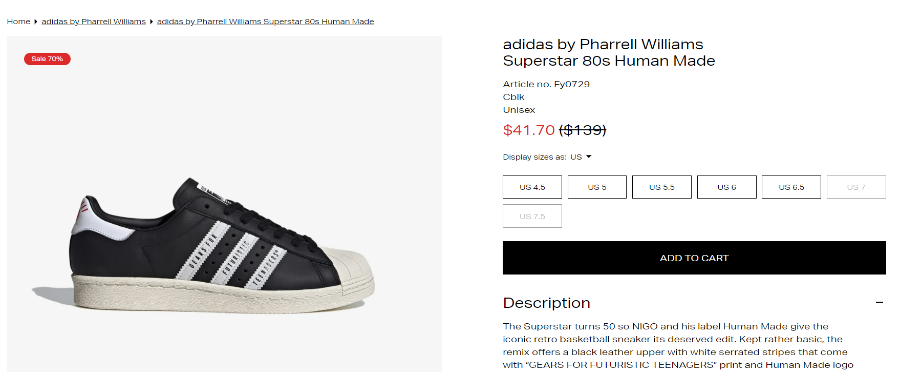Viewport: 900px width, 372px height.
Task: Click the Sale 70% red badge
Action: (47, 59)
